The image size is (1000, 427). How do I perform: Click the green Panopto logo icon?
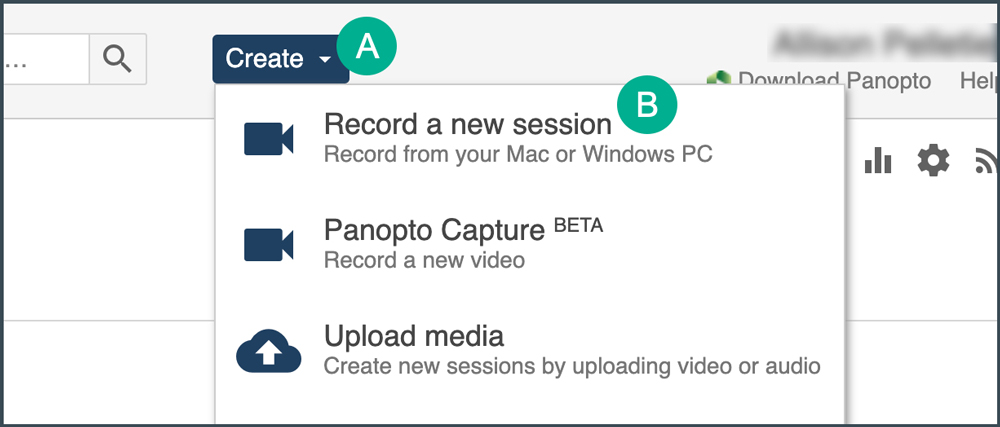(x=715, y=79)
